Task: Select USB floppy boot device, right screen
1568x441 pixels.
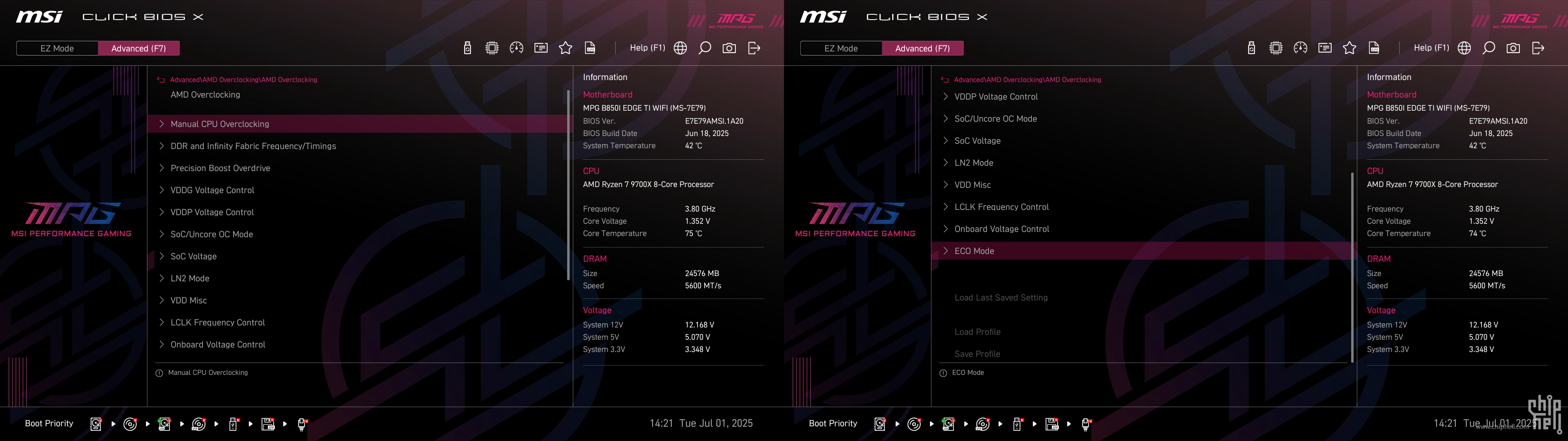Action: (1052, 424)
